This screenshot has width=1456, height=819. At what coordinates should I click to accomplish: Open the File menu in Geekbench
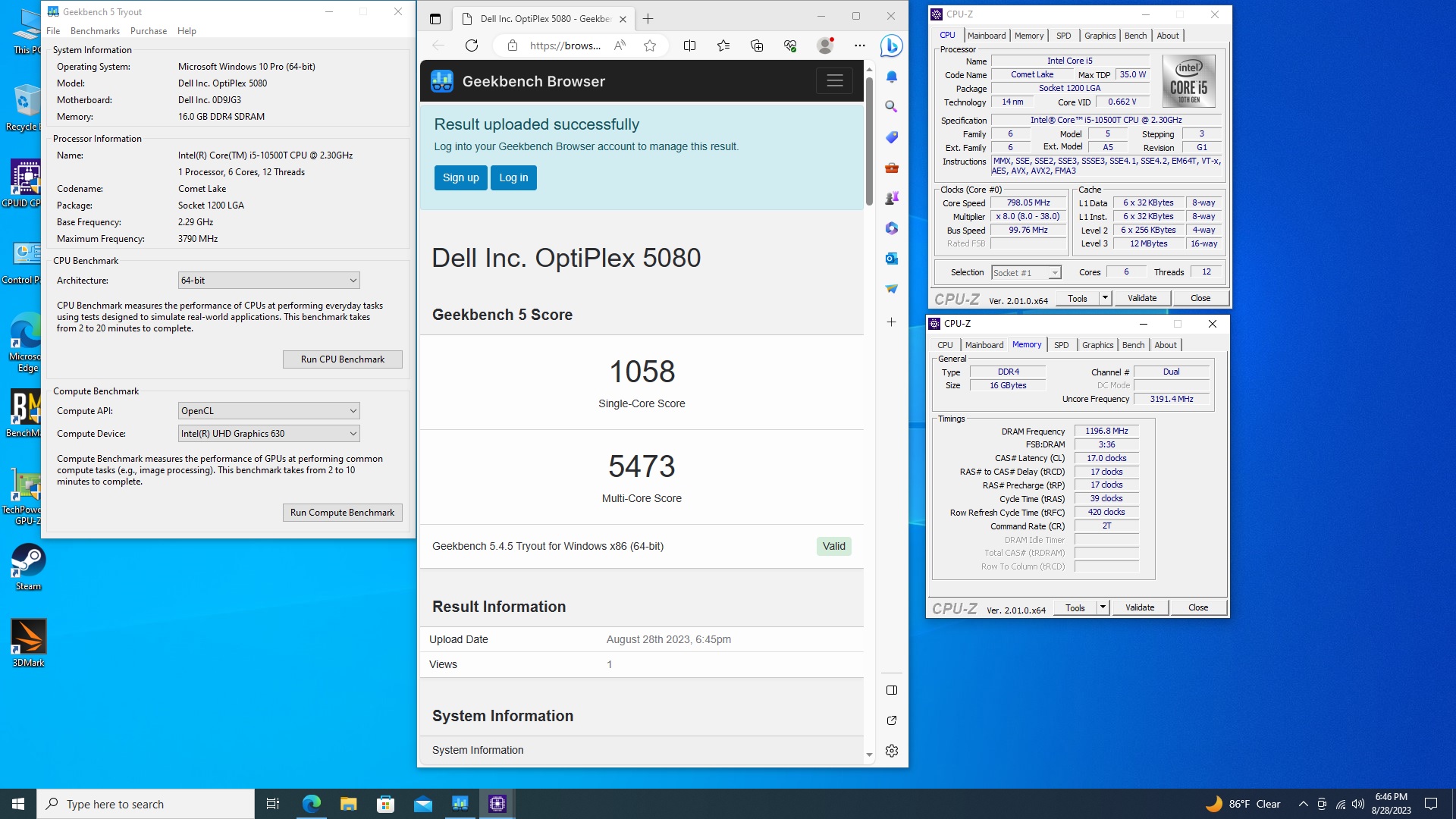click(53, 31)
